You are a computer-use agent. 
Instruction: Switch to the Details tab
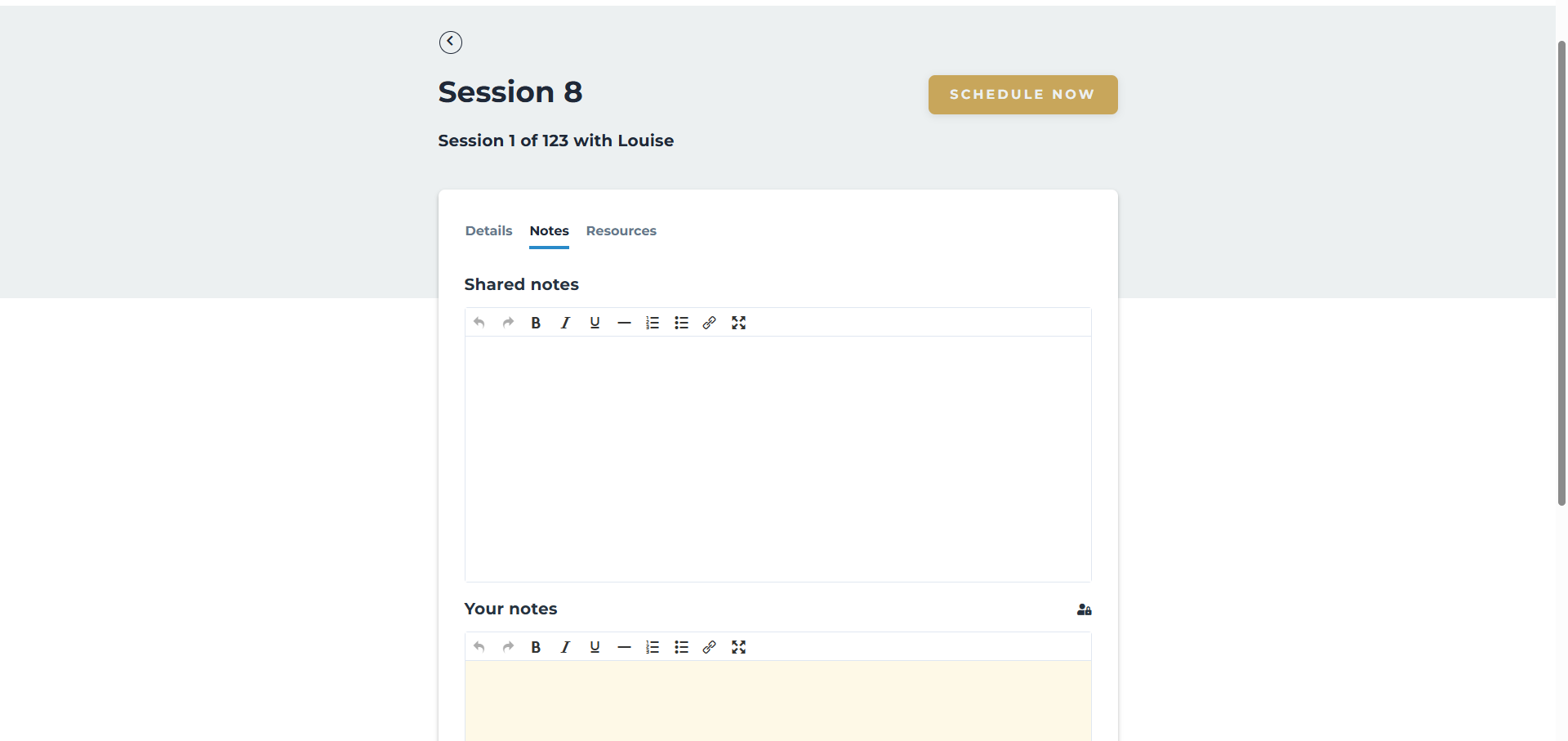click(x=488, y=231)
